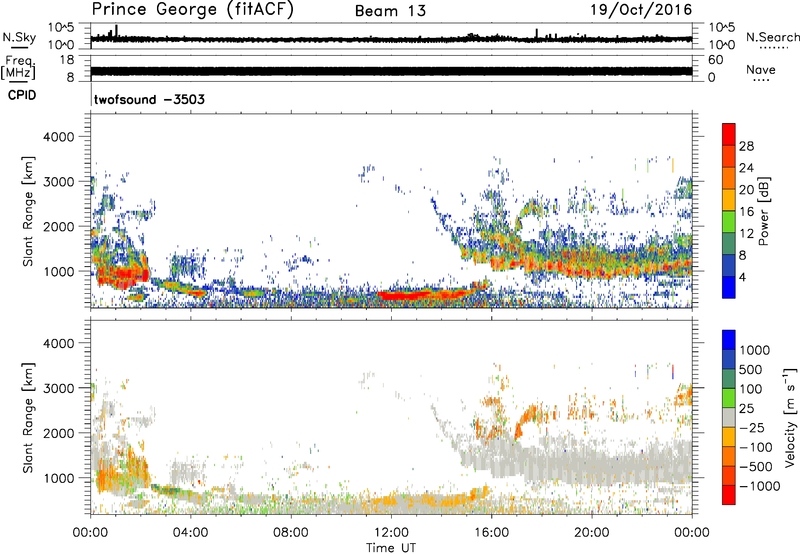Click the 3000 tick of power panel range axis
This screenshot has width=800, height=554.
[58, 182]
